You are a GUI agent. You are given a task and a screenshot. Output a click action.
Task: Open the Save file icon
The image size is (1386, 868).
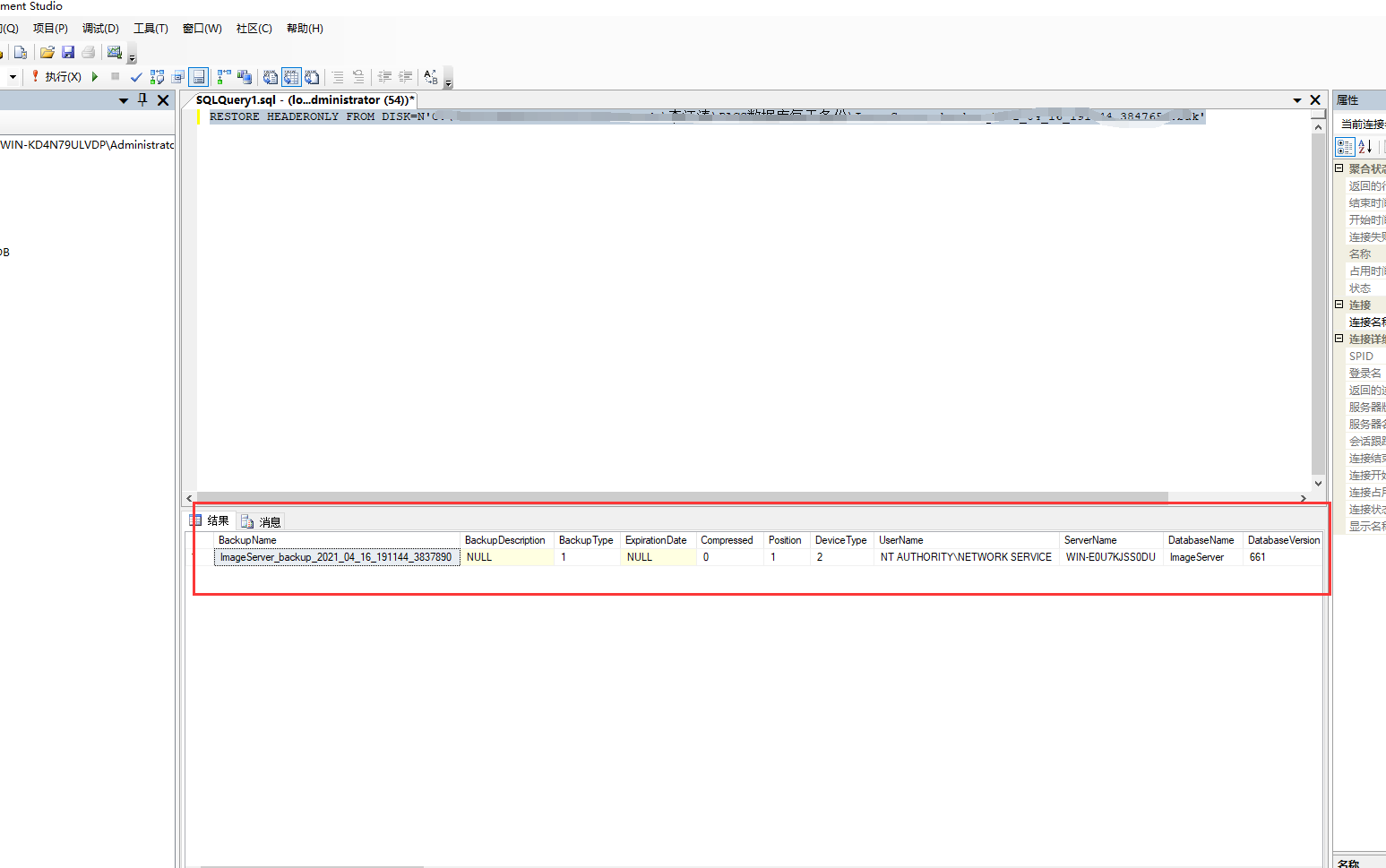tap(68, 52)
